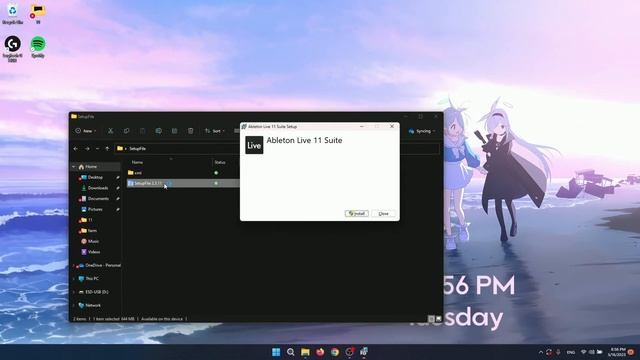Viewport: 640px width, 360px height.
Task: Click the Rename icon in File Explorer toolbar
Action: tap(158, 131)
